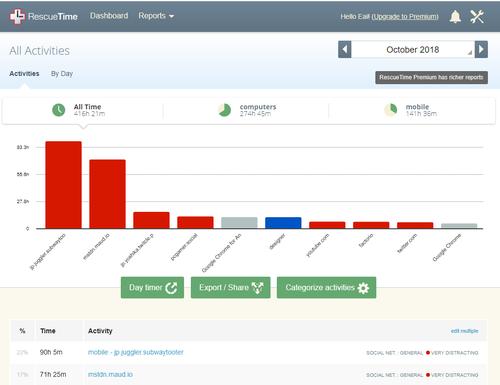The width and height of the screenshot is (500, 385).
Task: Click the computers pie chart icon
Action: click(x=224, y=110)
